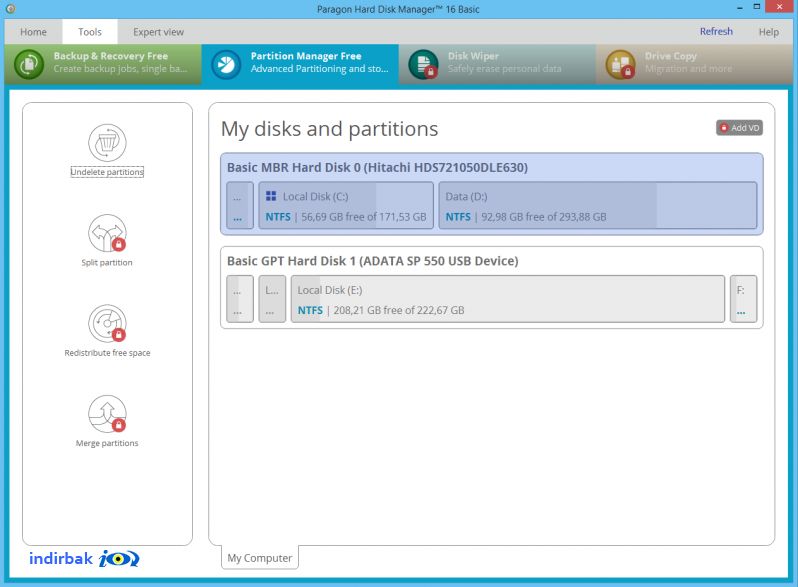Open the Disk Wiper section
This screenshot has width=798, height=587.
(x=497, y=64)
